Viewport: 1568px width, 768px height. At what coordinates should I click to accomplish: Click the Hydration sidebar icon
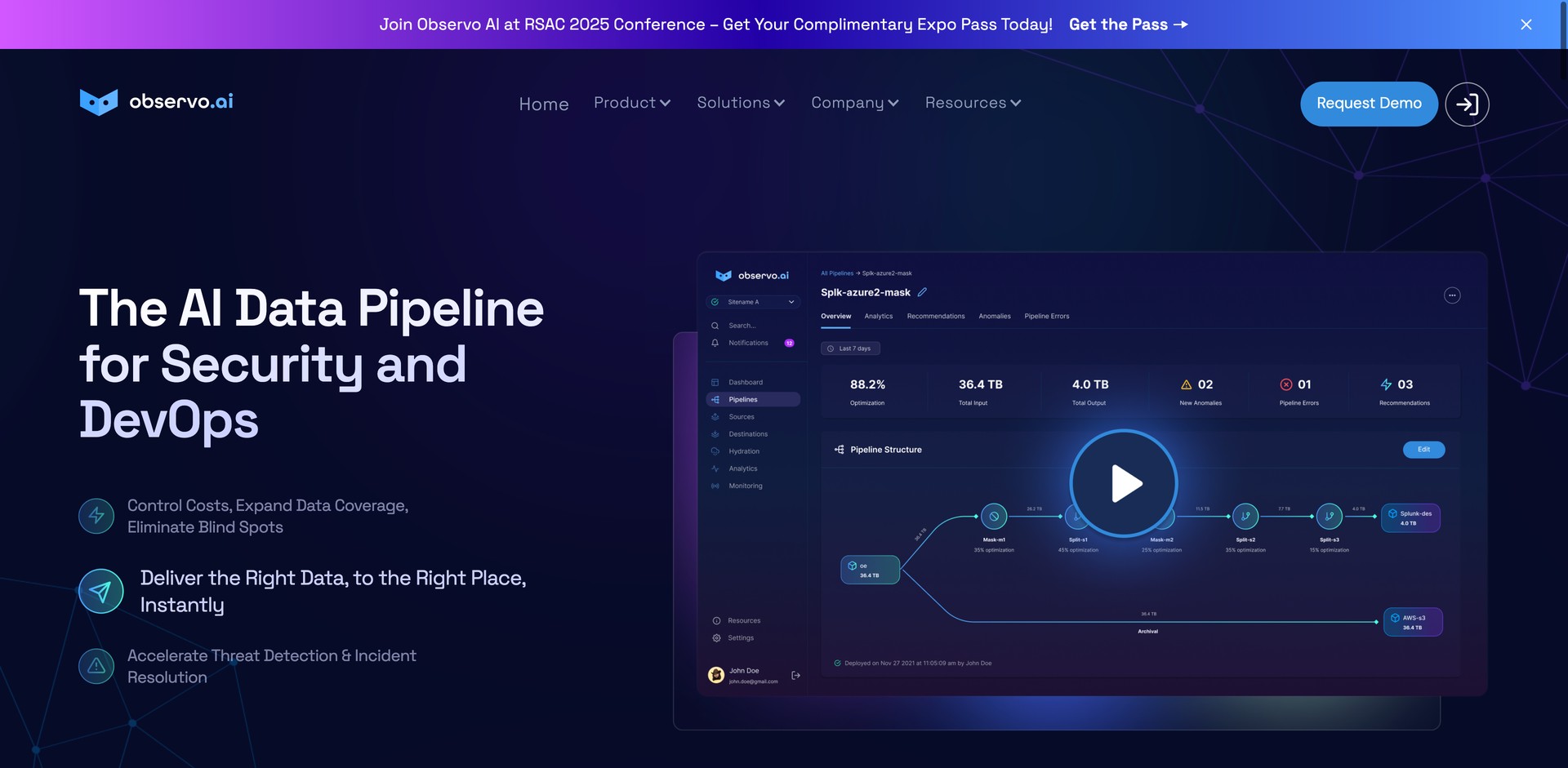click(715, 451)
